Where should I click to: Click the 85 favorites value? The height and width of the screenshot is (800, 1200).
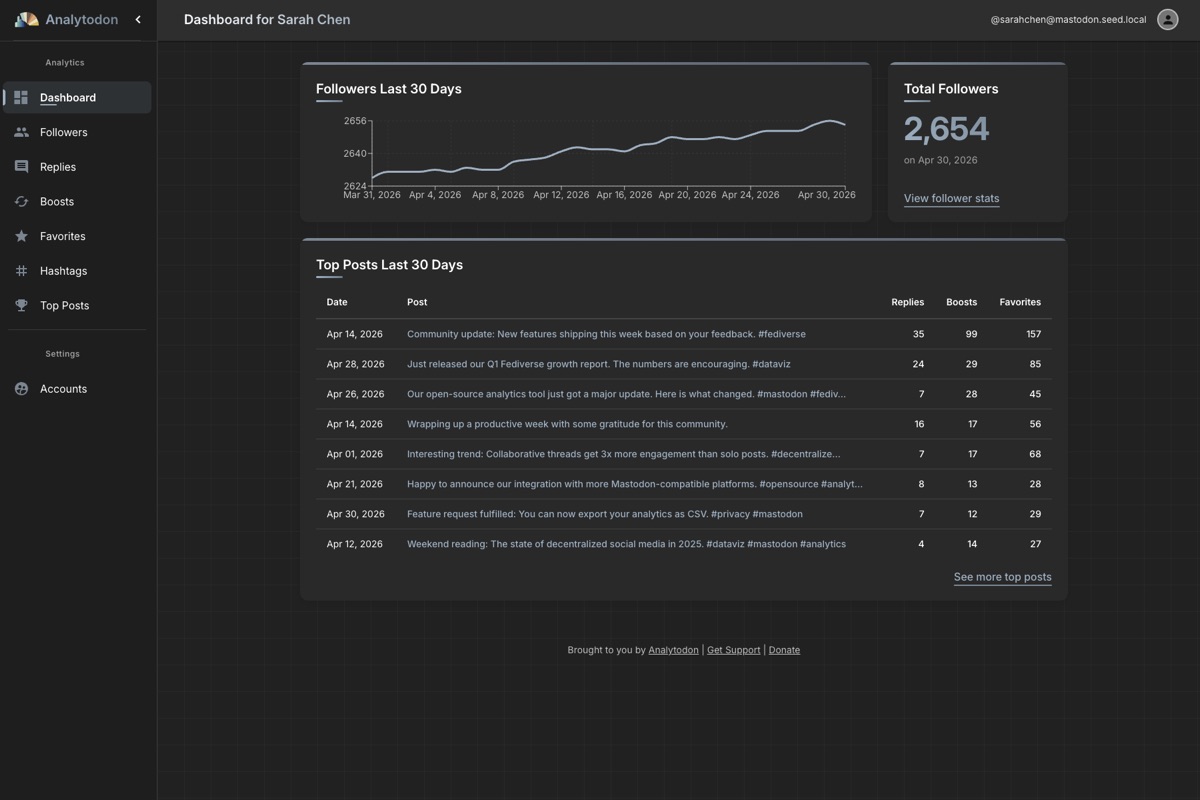[x=1035, y=364]
